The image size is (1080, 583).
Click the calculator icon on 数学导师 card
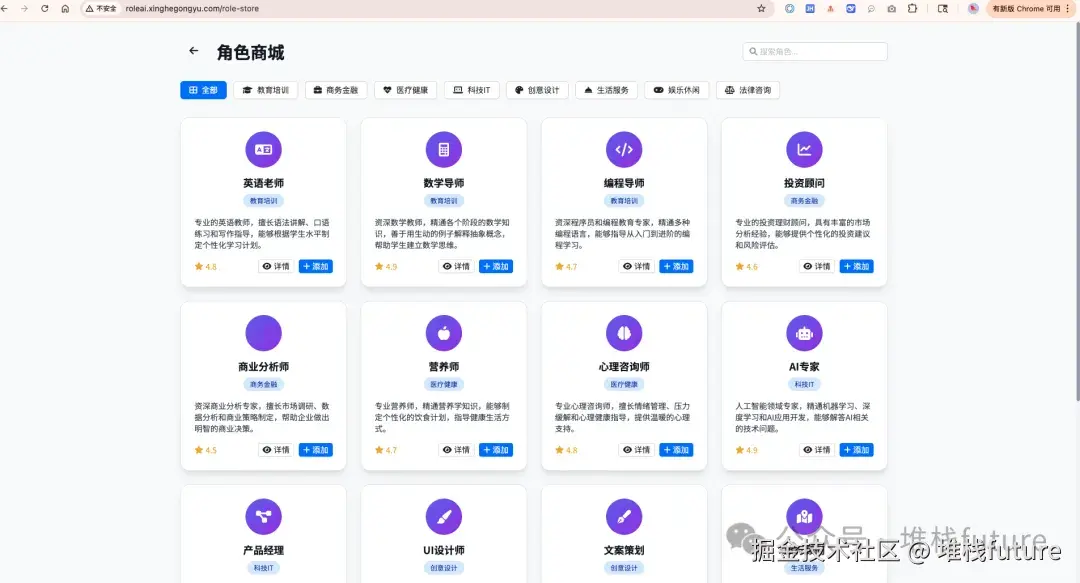coord(444,149)
